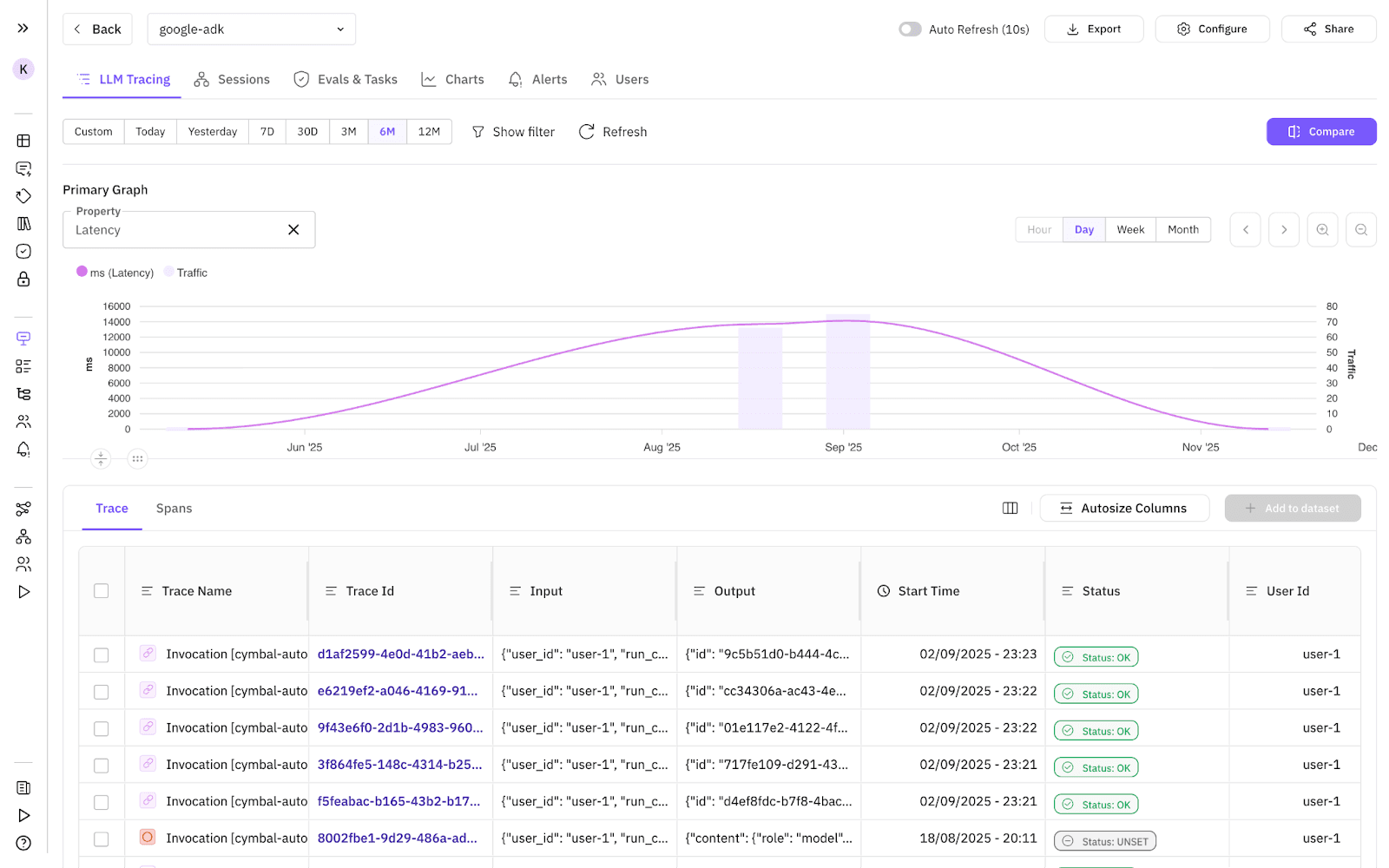Open the table grid icon in sidebar

pos(23,141)
